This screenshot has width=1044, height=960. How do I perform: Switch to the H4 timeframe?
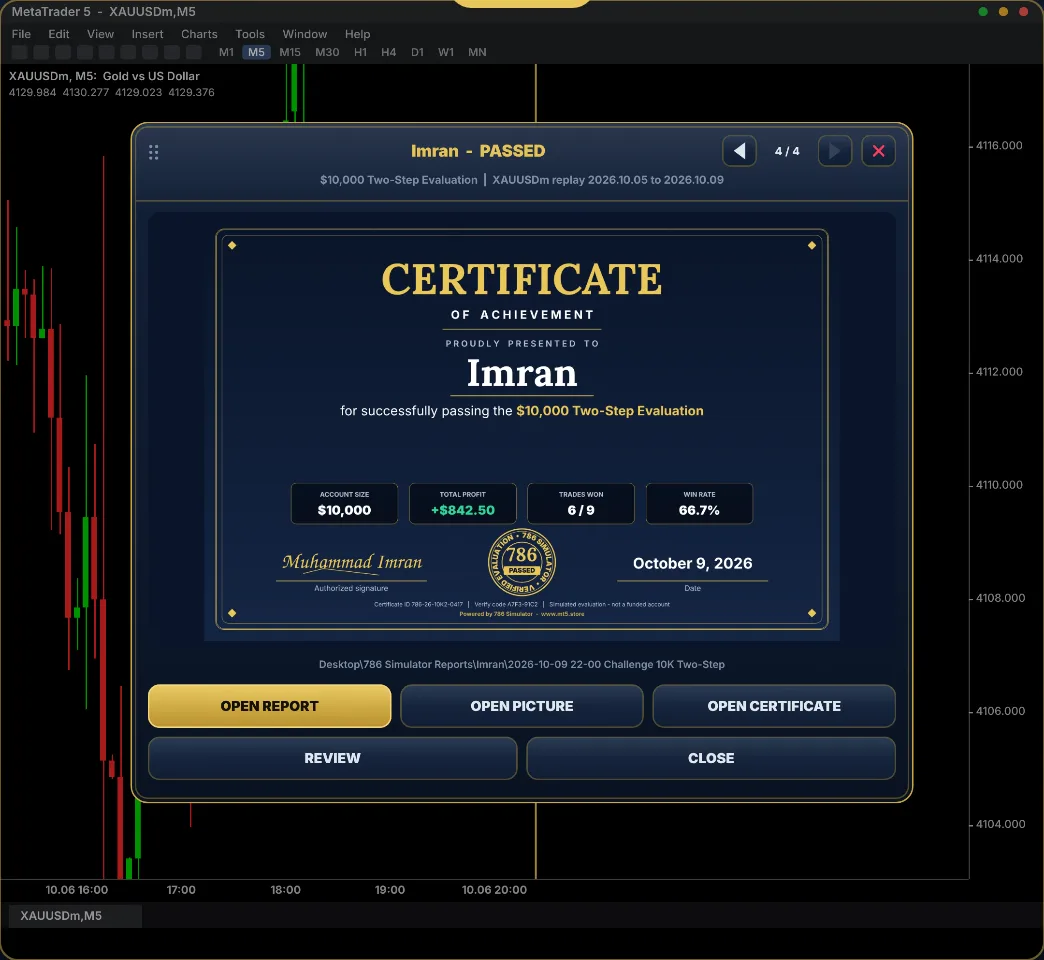pos(388,52)
